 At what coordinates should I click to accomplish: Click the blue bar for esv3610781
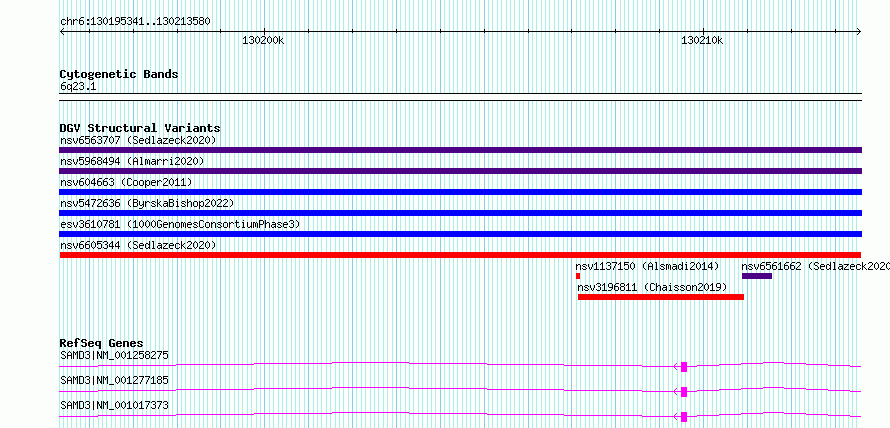460,234
